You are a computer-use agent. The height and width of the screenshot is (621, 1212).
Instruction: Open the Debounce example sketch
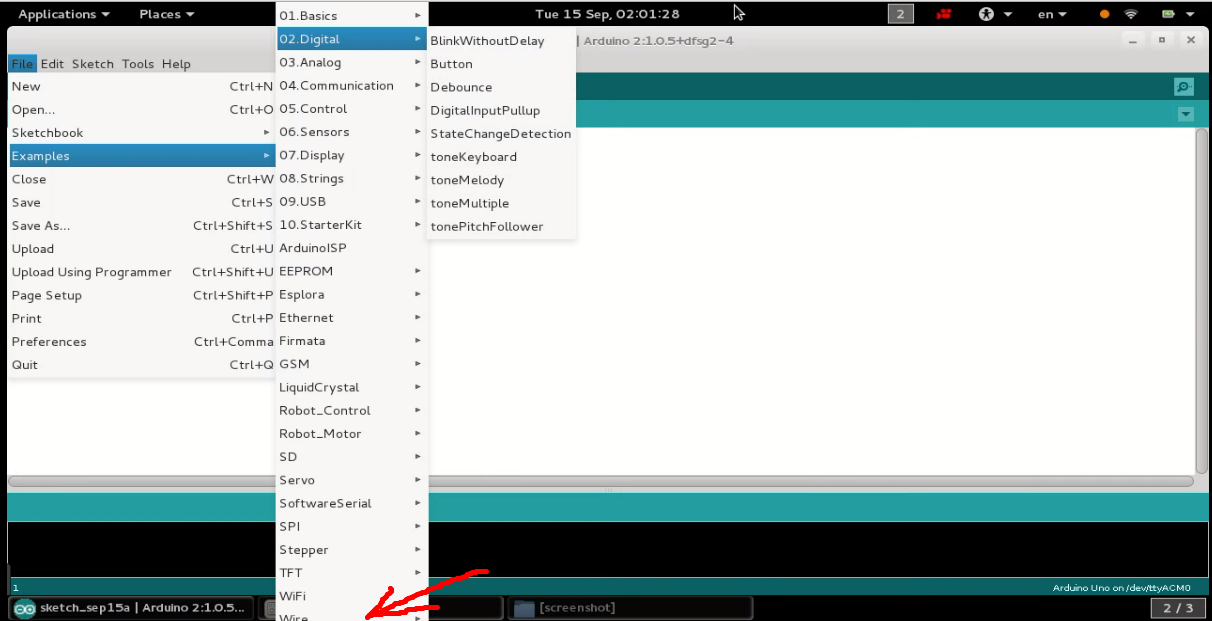coord(502,87)
